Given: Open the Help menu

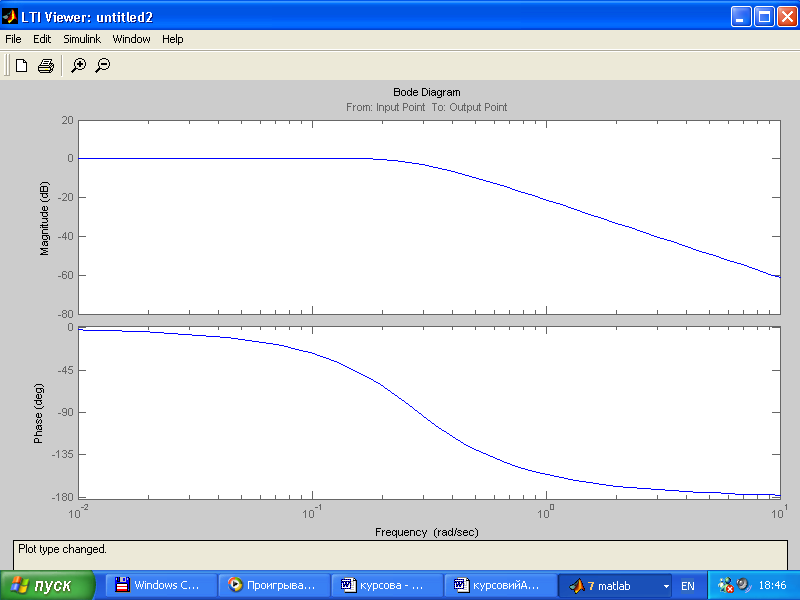Looking at the screenshot, I should point(172,39).
